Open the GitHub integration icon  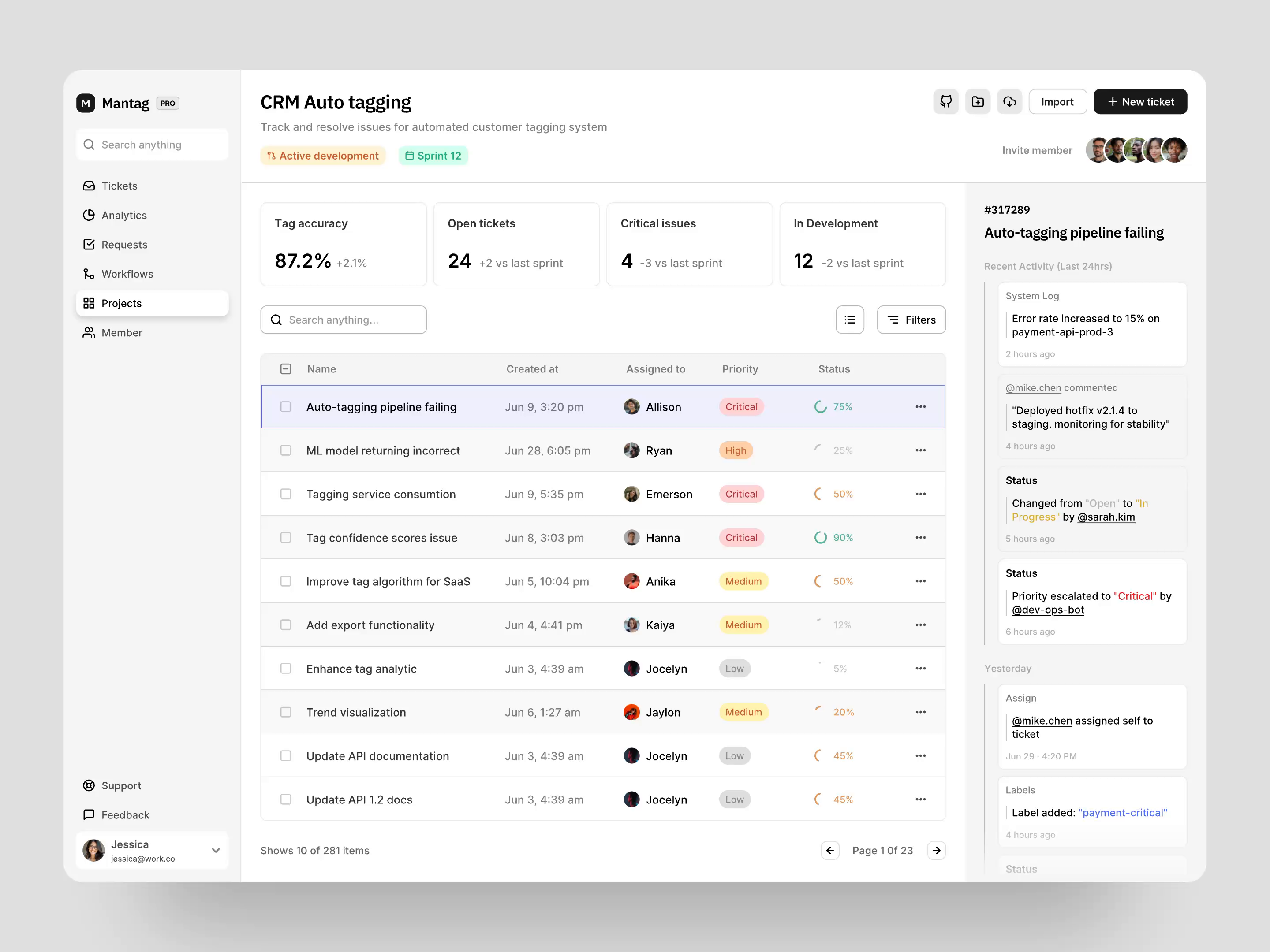(x=946, y=101)
